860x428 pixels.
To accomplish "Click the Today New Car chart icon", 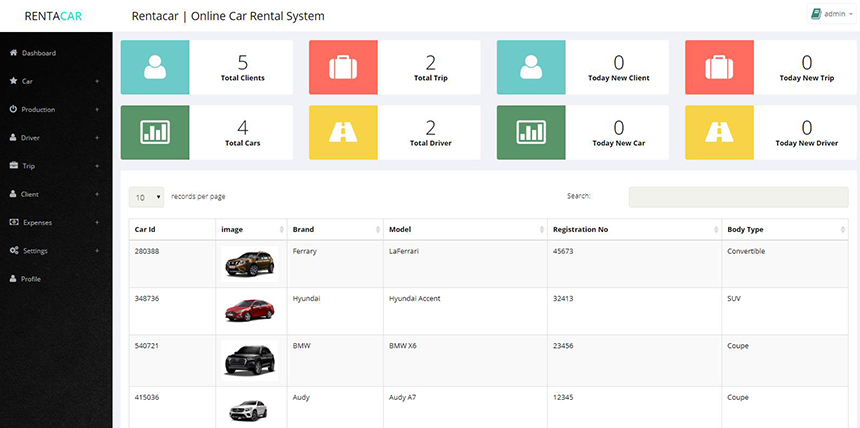I will pos(531,132).
